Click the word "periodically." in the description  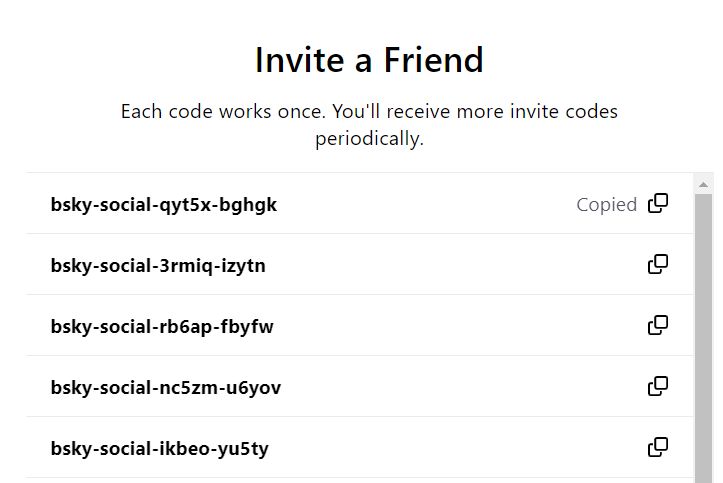369,138
